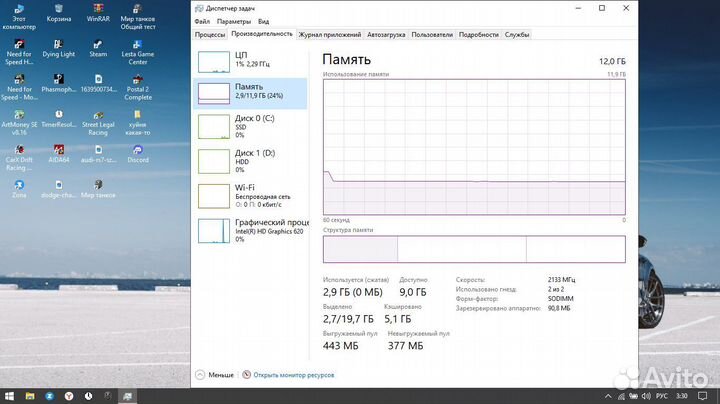Open the Windows Start menu
The height and width of the screenshot is (404, 720).
(x=9, y=396)
